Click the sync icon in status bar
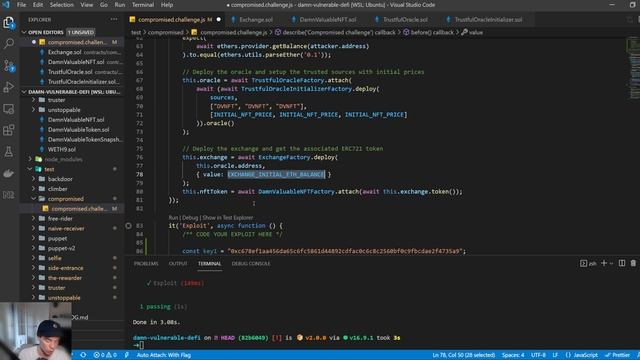640x360 pixels. pos(83,355)
